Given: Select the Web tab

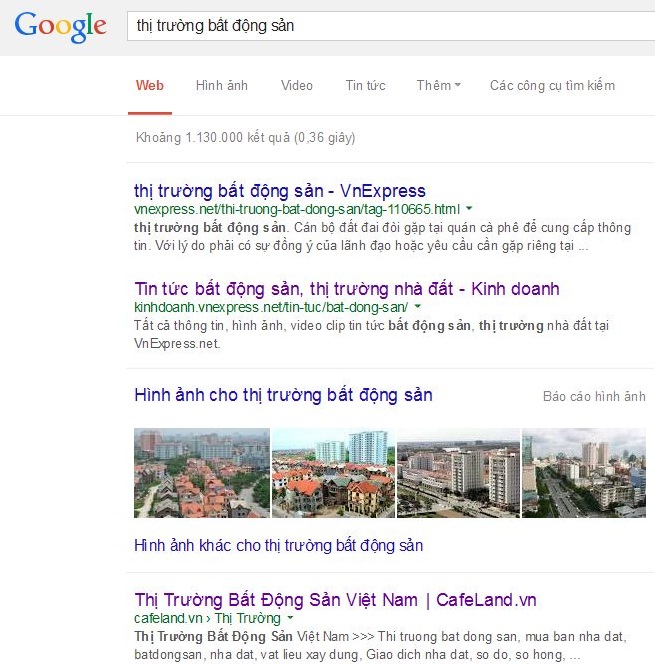Looking at the screenshot, I should click(150, 85).
